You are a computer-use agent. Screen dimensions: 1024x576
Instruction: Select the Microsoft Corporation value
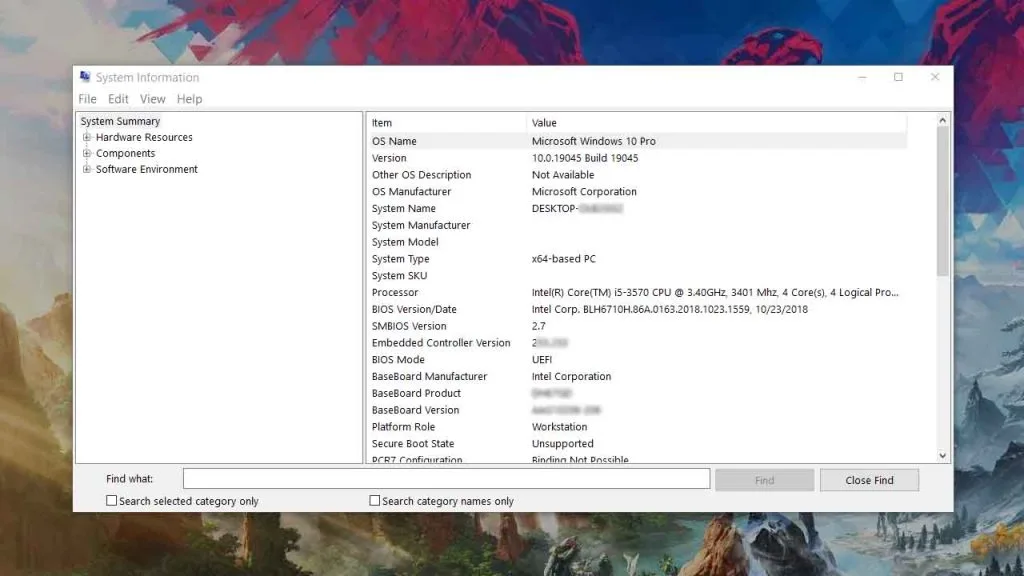[x=584, y=192]
